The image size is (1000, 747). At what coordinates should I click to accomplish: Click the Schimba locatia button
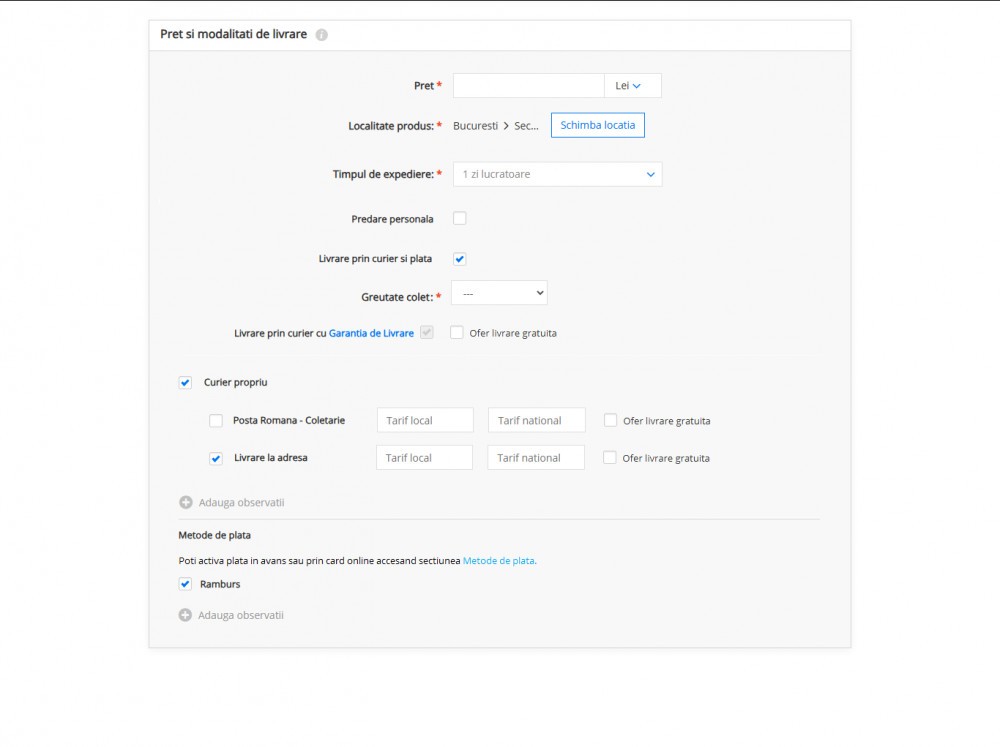point(598,125)
